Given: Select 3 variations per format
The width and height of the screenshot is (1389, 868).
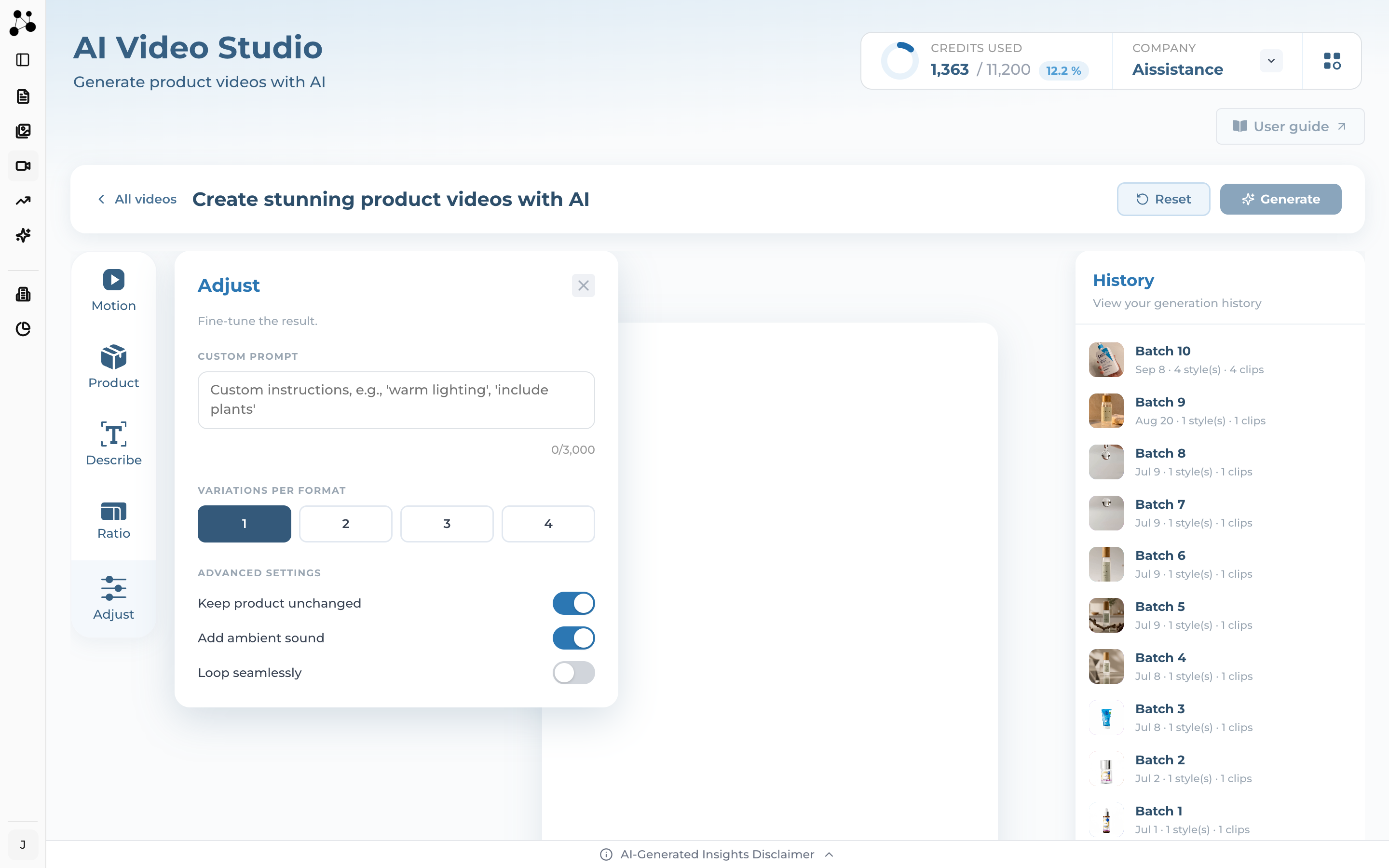Looking at the screenshot, I should click(x=447, y=524).
